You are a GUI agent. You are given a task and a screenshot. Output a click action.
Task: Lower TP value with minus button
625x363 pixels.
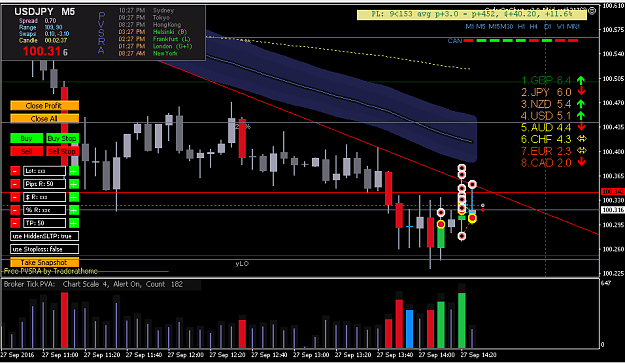point(15,223)
